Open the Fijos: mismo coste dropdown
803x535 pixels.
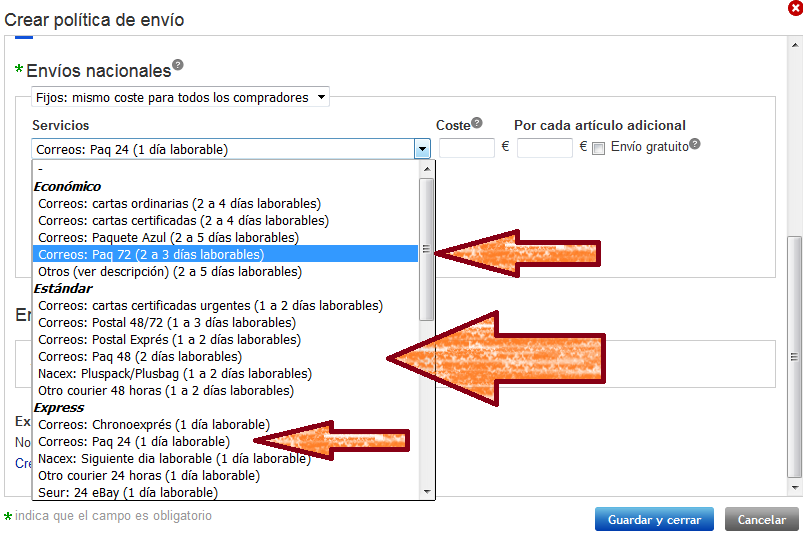(x=180, y=97)
